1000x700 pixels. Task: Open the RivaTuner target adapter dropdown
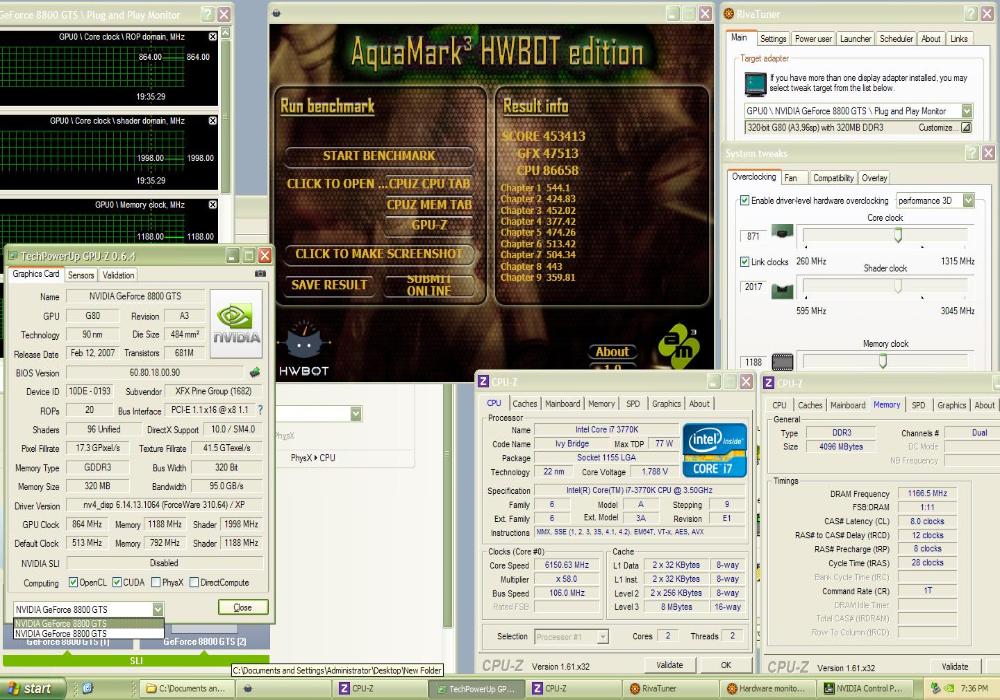pos(967,111)
